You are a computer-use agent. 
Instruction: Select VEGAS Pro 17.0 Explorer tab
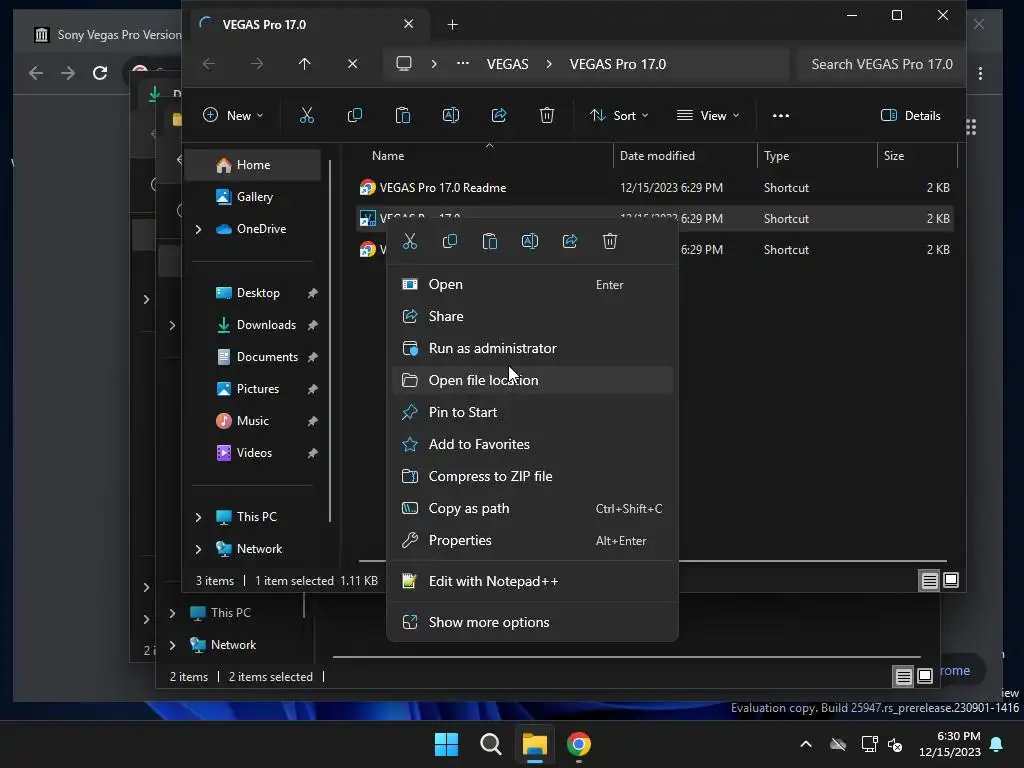(312, 25)
